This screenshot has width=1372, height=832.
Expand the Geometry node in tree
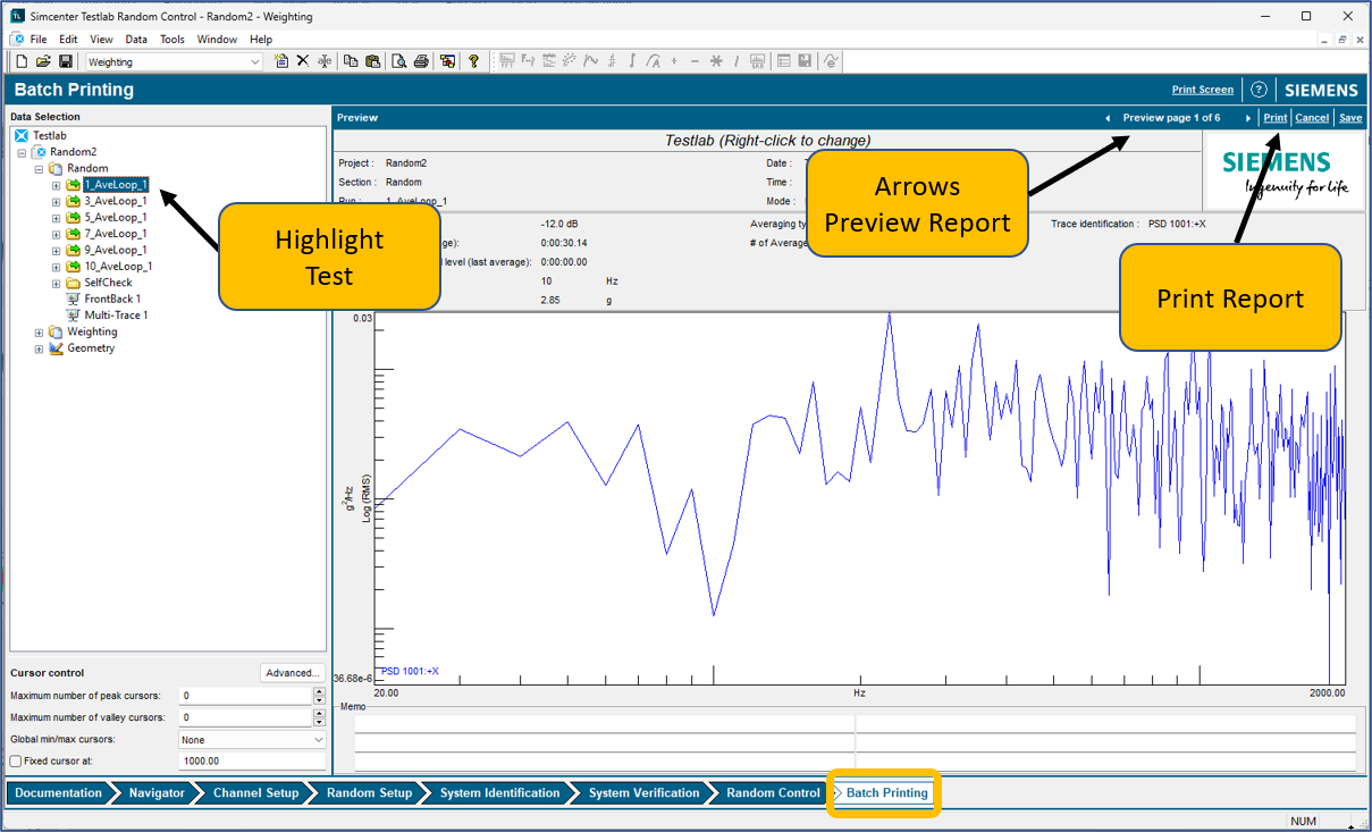(39, 348)
